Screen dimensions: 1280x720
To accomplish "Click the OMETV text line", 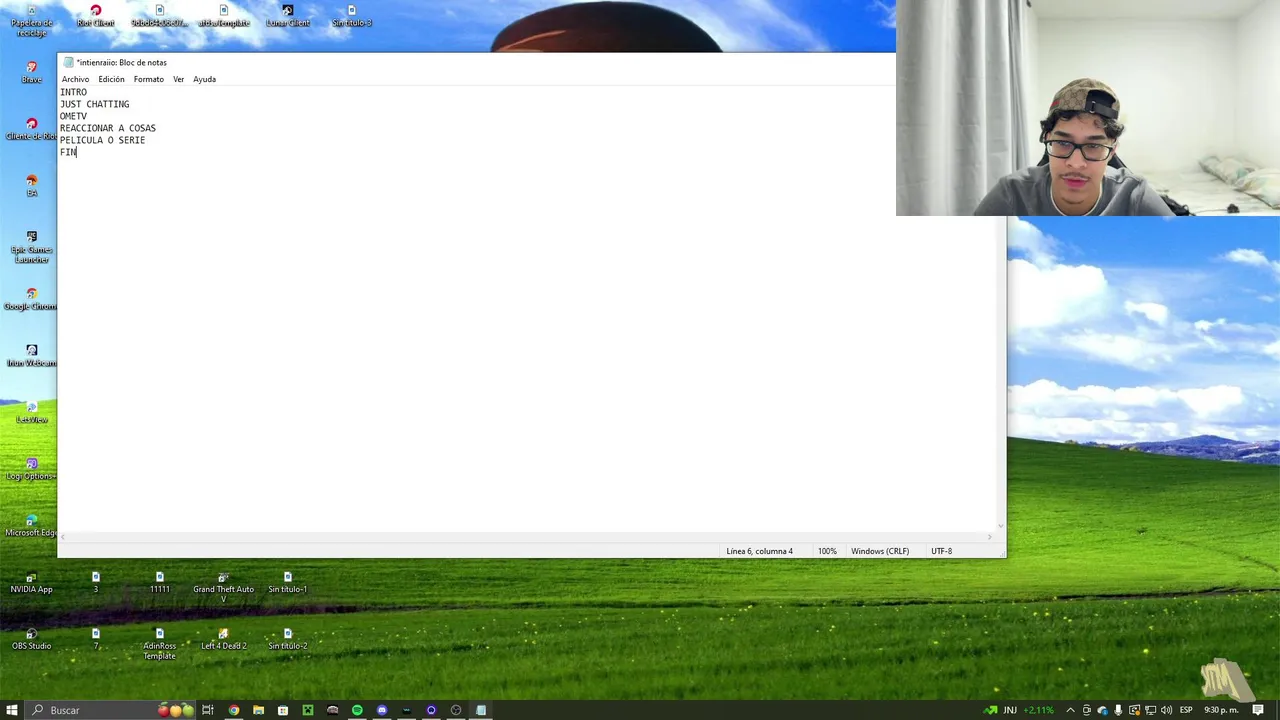I will (x=73, y=116).
